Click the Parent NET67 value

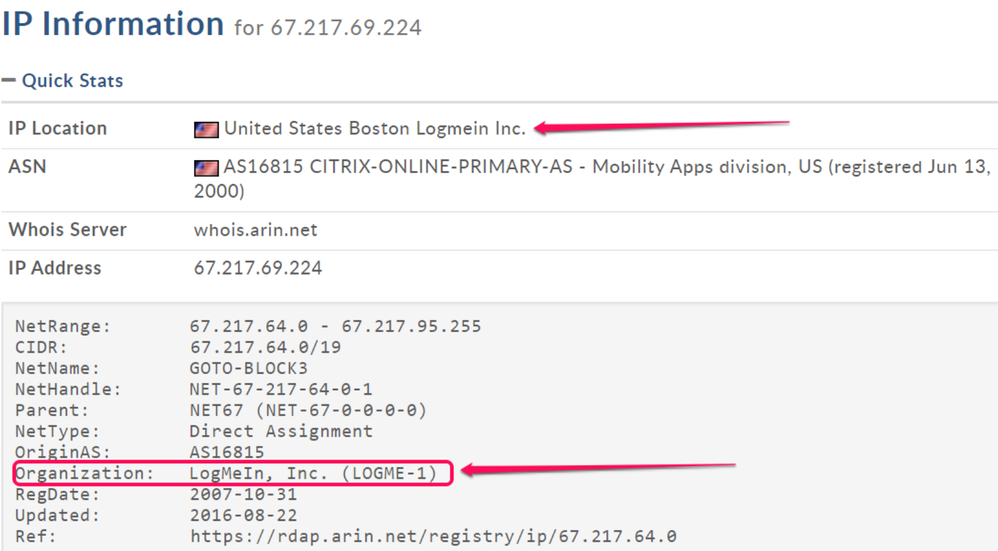point(308,410)
